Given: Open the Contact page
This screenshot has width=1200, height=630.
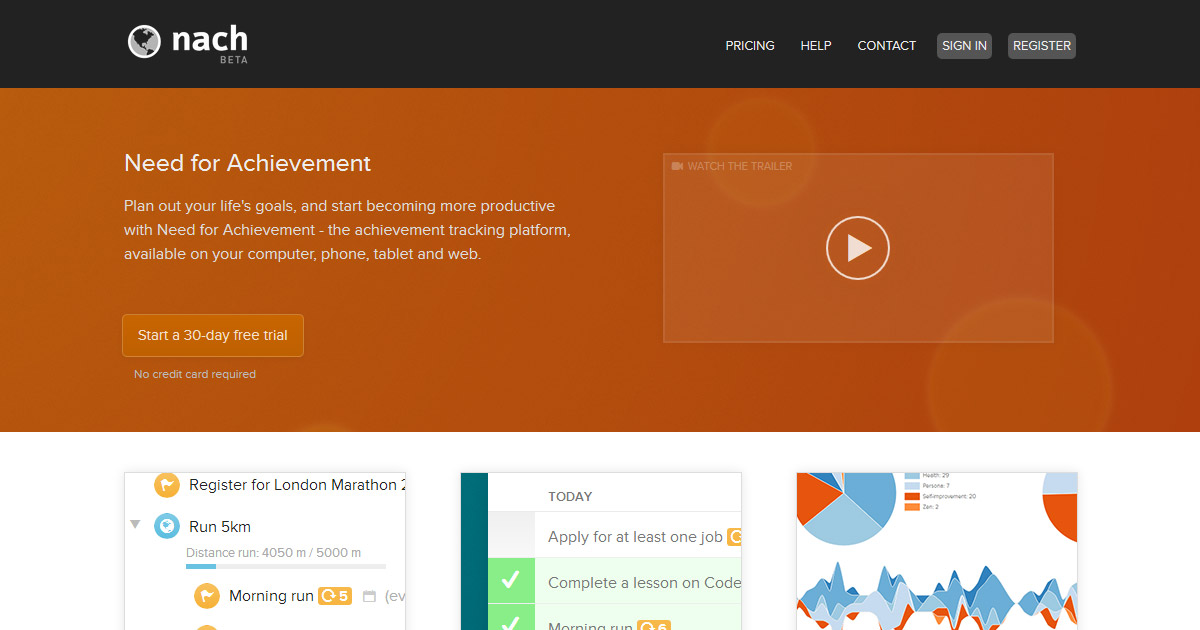Looking at the screenshot, I should pyautogui.click(x=886, y=46).
